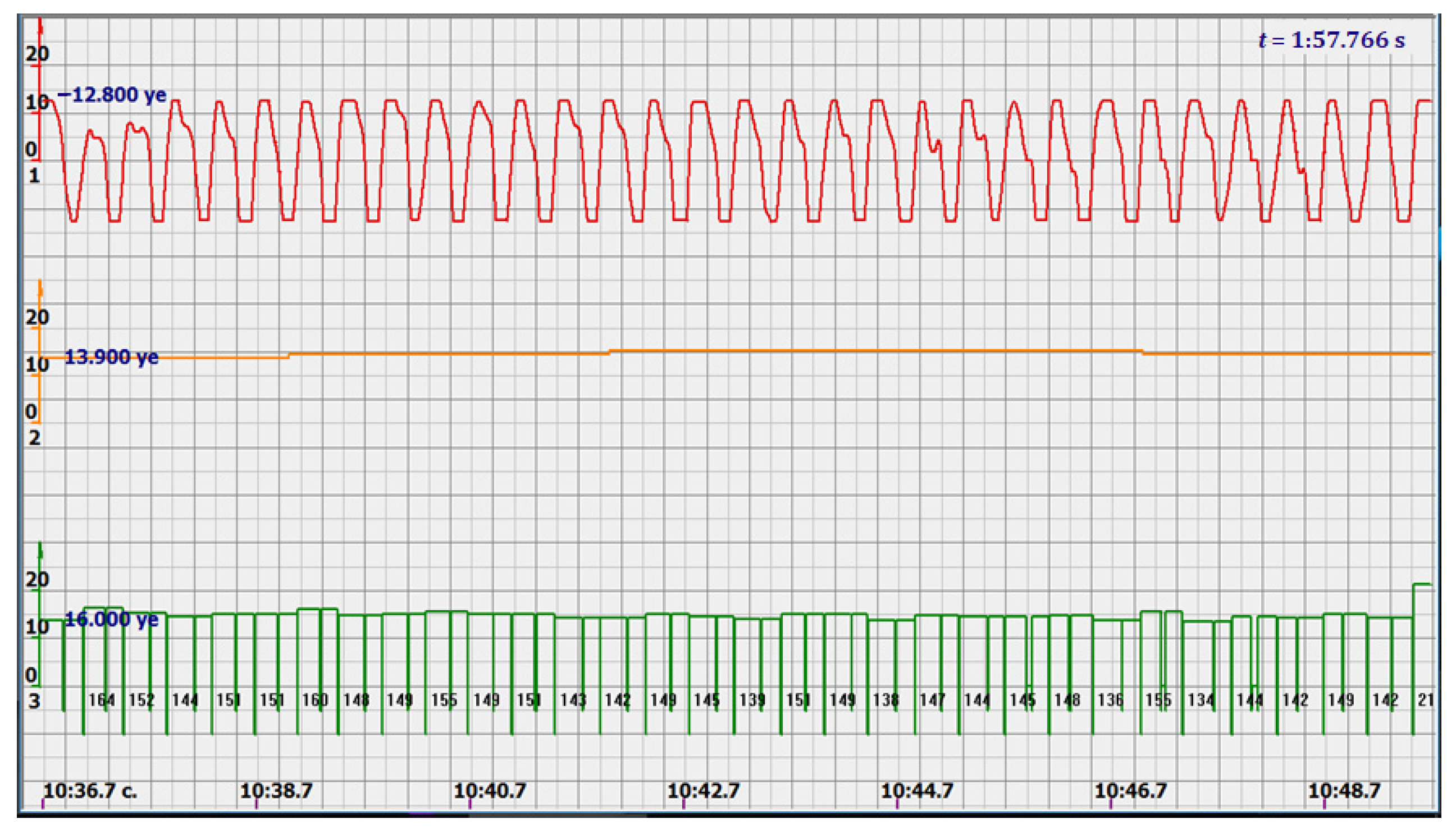Screen dimensions: 1456x837
Task: Click the t = 1:57.766 s readout
Action: tap(1331, 40)
